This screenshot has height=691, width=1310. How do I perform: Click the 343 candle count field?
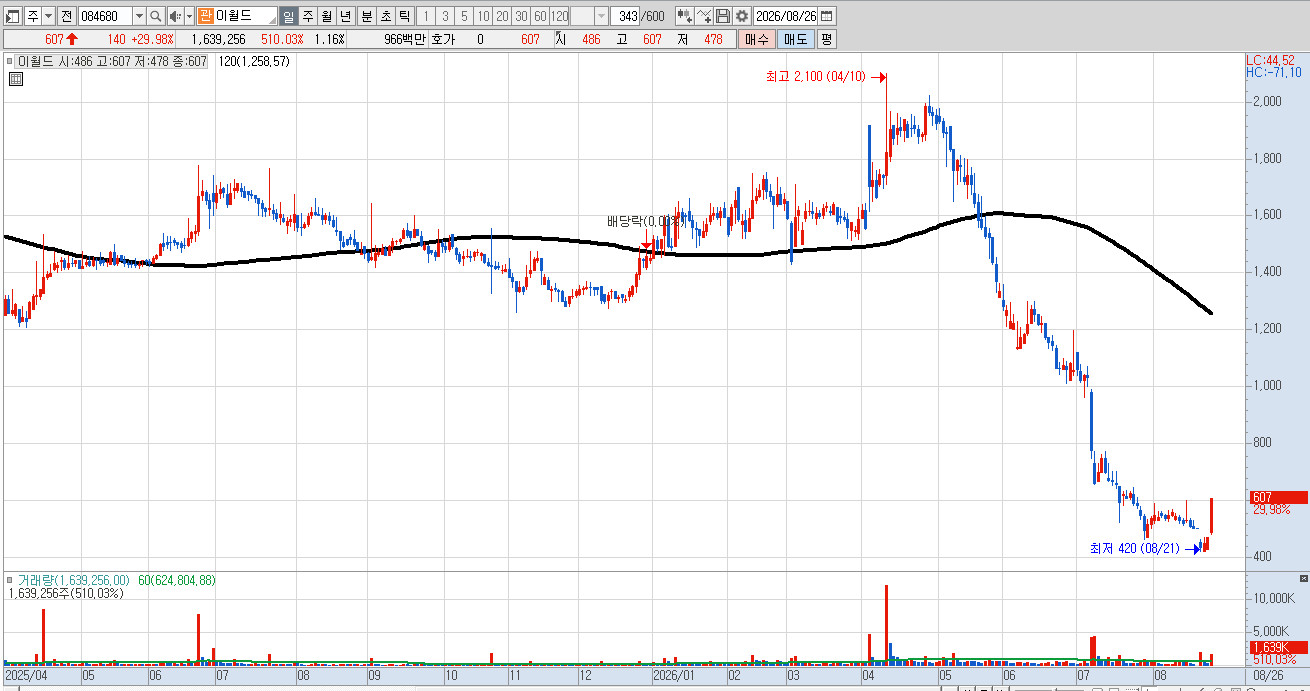[625, 16]
